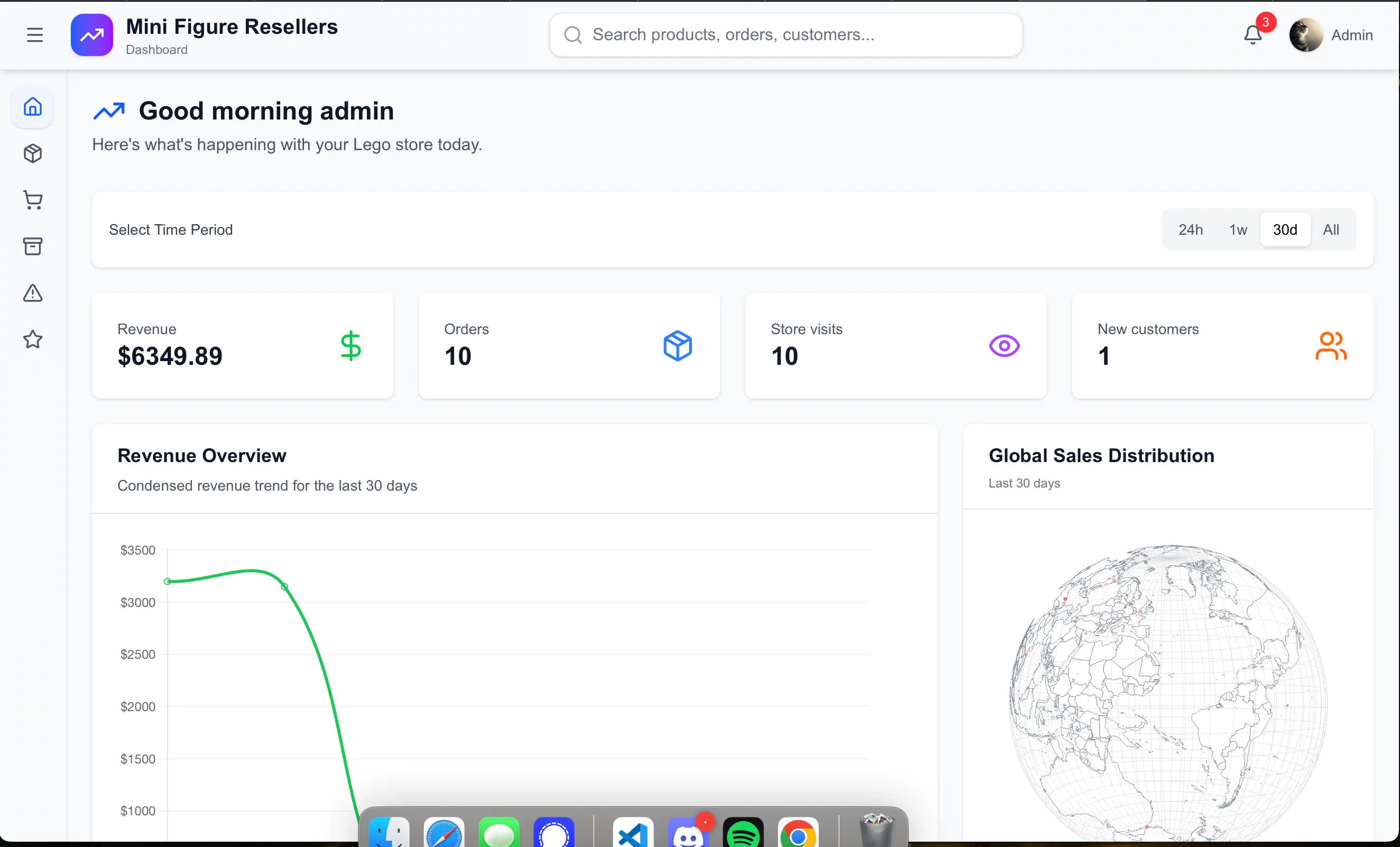Click the blue box icon in Orders card
The width and height of the screenshot is (1400, 847).
677,346
